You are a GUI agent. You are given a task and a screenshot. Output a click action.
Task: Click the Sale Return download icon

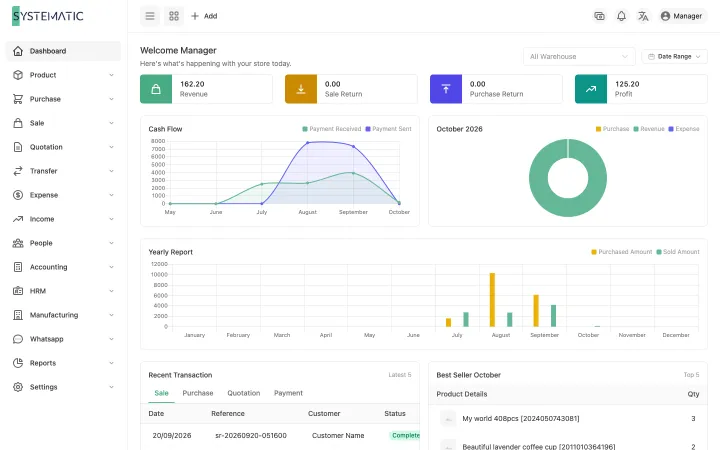click(301, 89)
